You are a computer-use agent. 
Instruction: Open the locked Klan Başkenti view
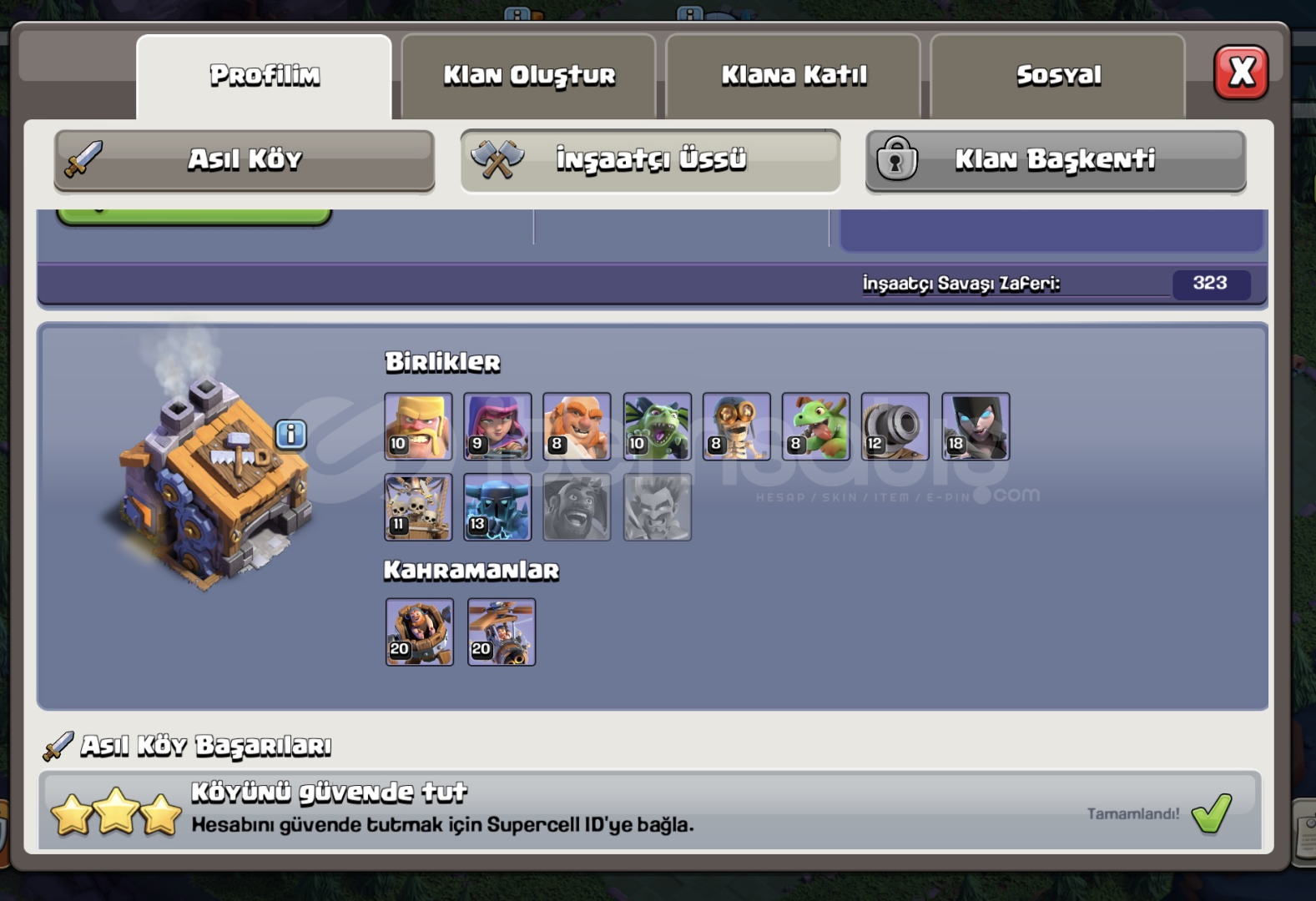(x=1056, y=160)
